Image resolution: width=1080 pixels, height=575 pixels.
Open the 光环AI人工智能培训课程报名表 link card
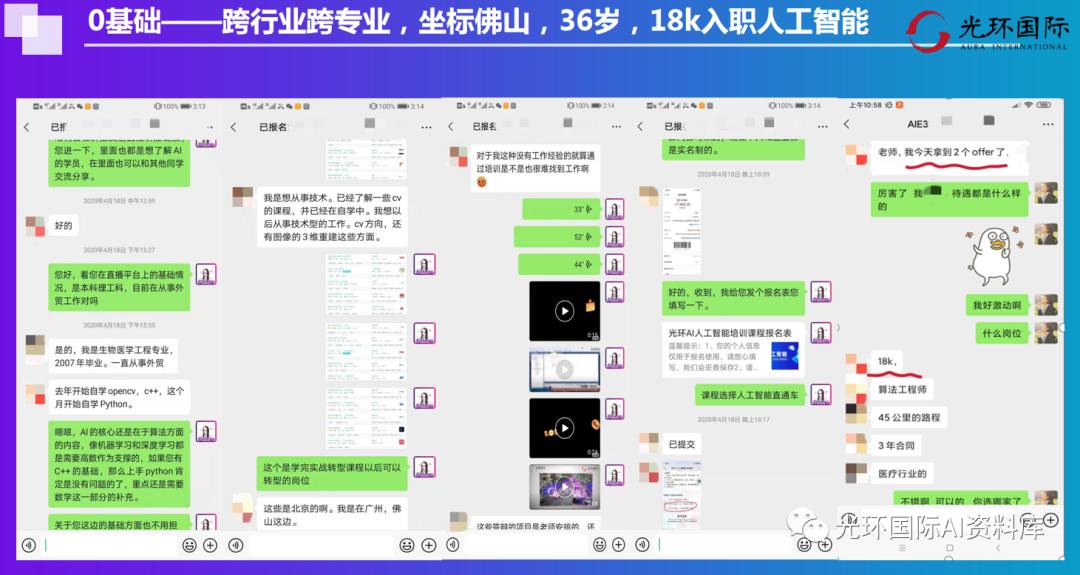click(734, 350)
